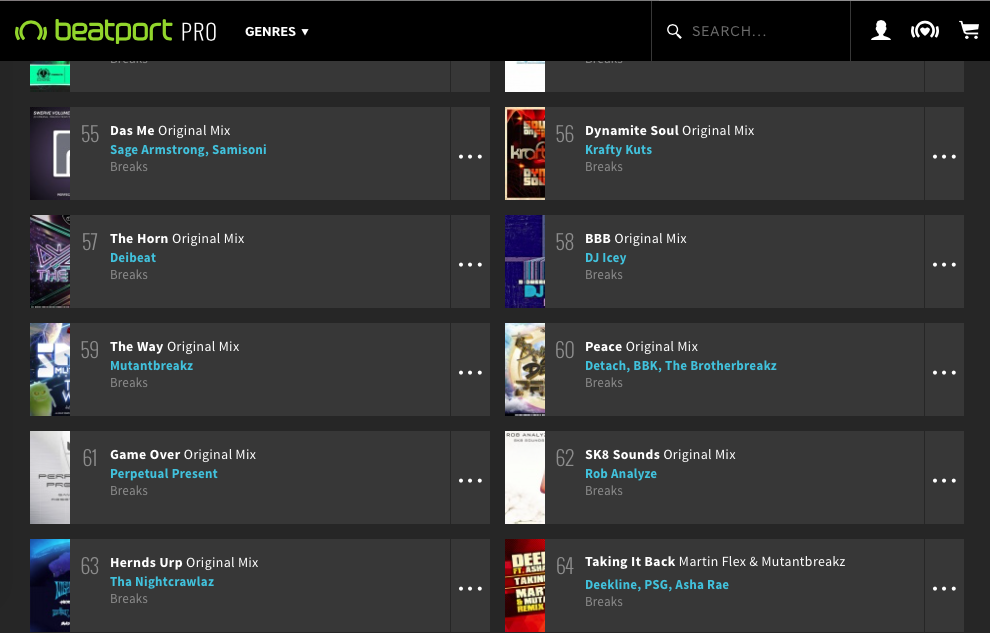990x633 pixels.
Task: Open more options for Dynamite Soul
Action: coord(945,157)
